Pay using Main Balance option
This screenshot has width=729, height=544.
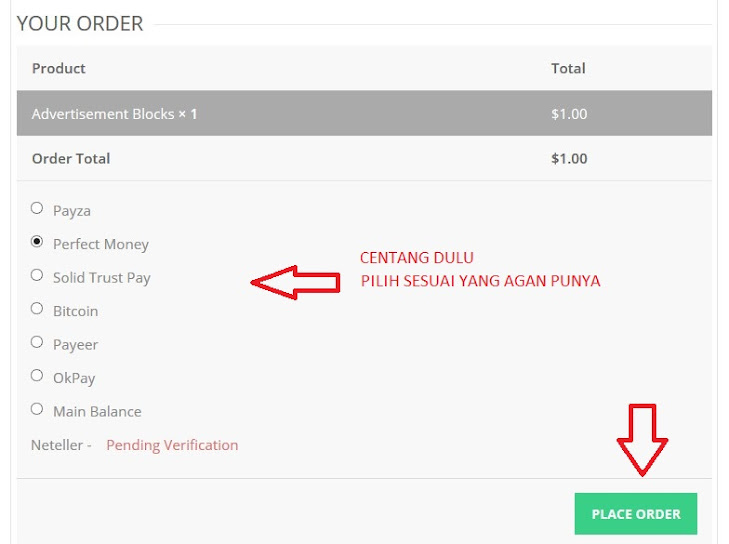pyautogui.click(x=37, y=409)
